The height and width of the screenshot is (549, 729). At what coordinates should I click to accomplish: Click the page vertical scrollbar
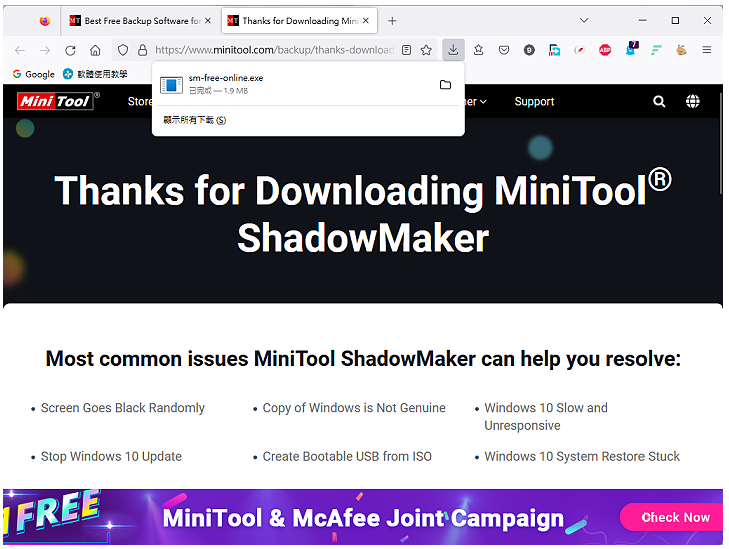click(721, 144)
